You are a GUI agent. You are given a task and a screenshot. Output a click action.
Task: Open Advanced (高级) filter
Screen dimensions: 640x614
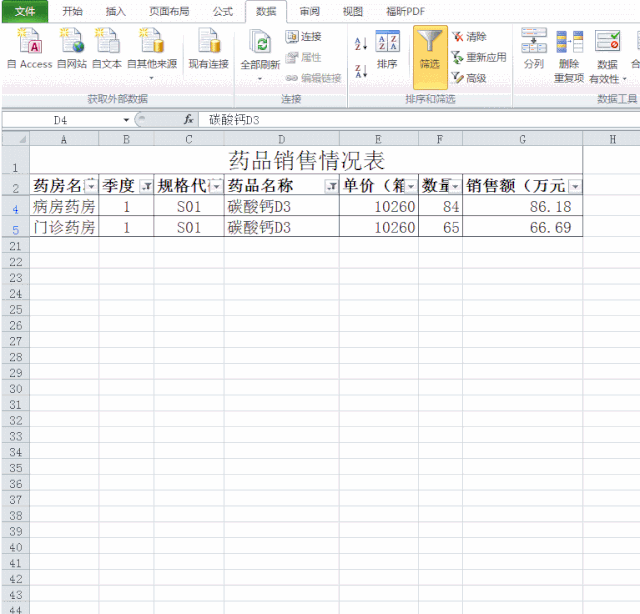point(469,78)
